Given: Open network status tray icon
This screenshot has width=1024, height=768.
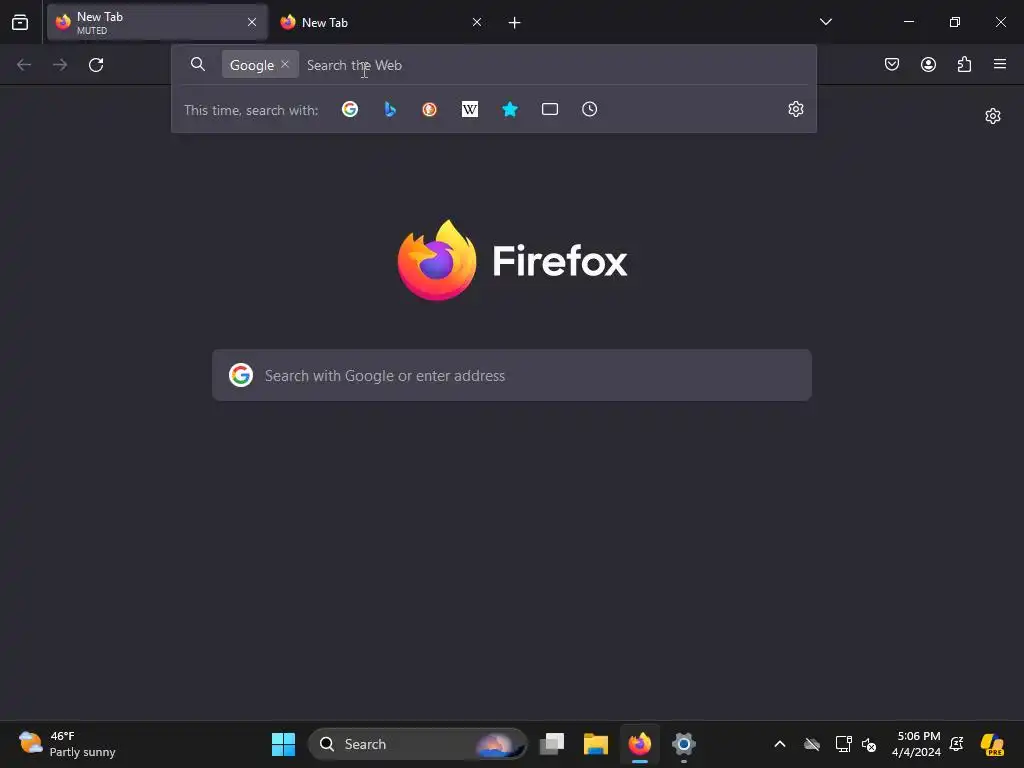Looking at the screenshot, I should pyautogui.click(x=843, y=744).
